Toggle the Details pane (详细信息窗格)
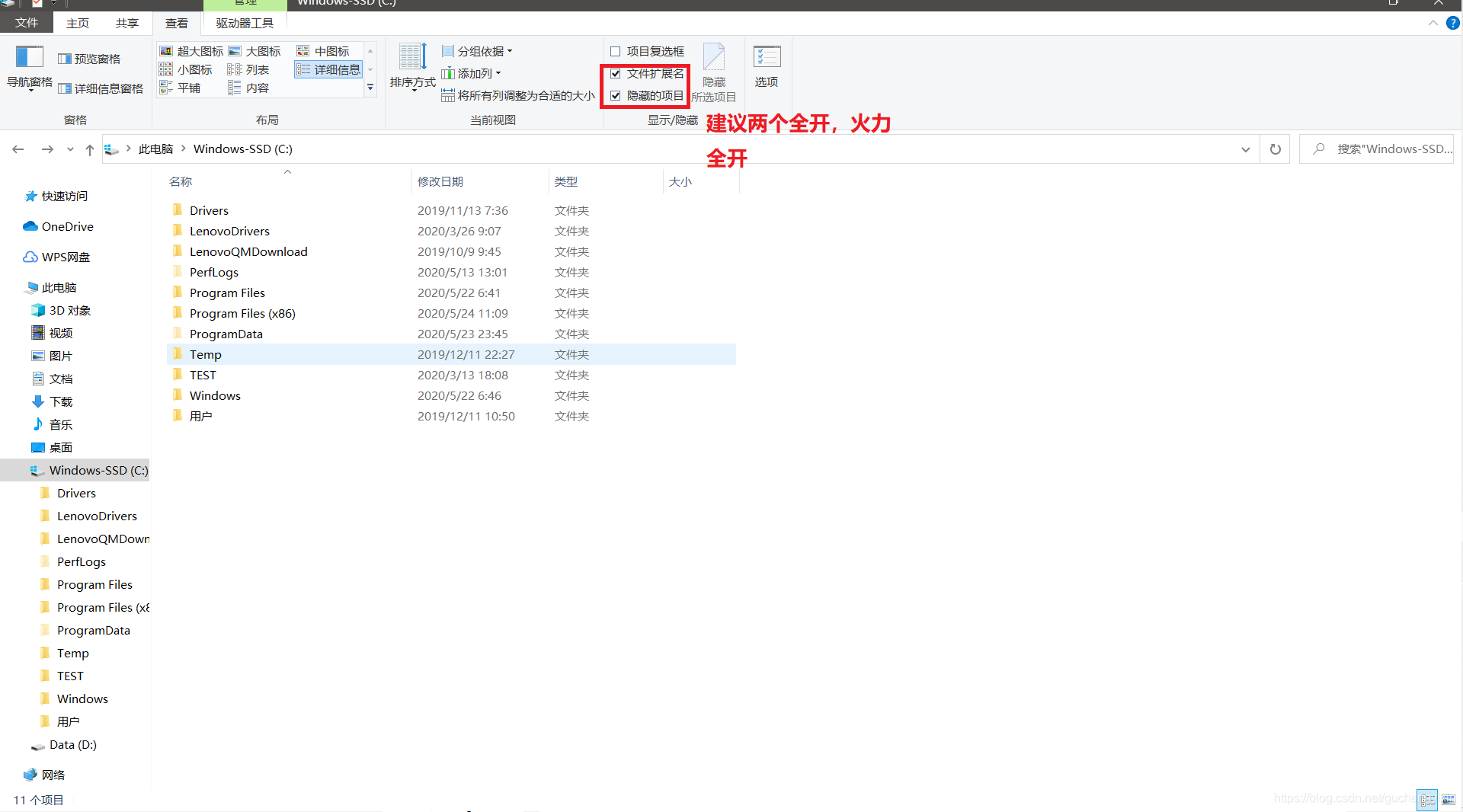This screenshot has width=1463, height=812. 101,88
